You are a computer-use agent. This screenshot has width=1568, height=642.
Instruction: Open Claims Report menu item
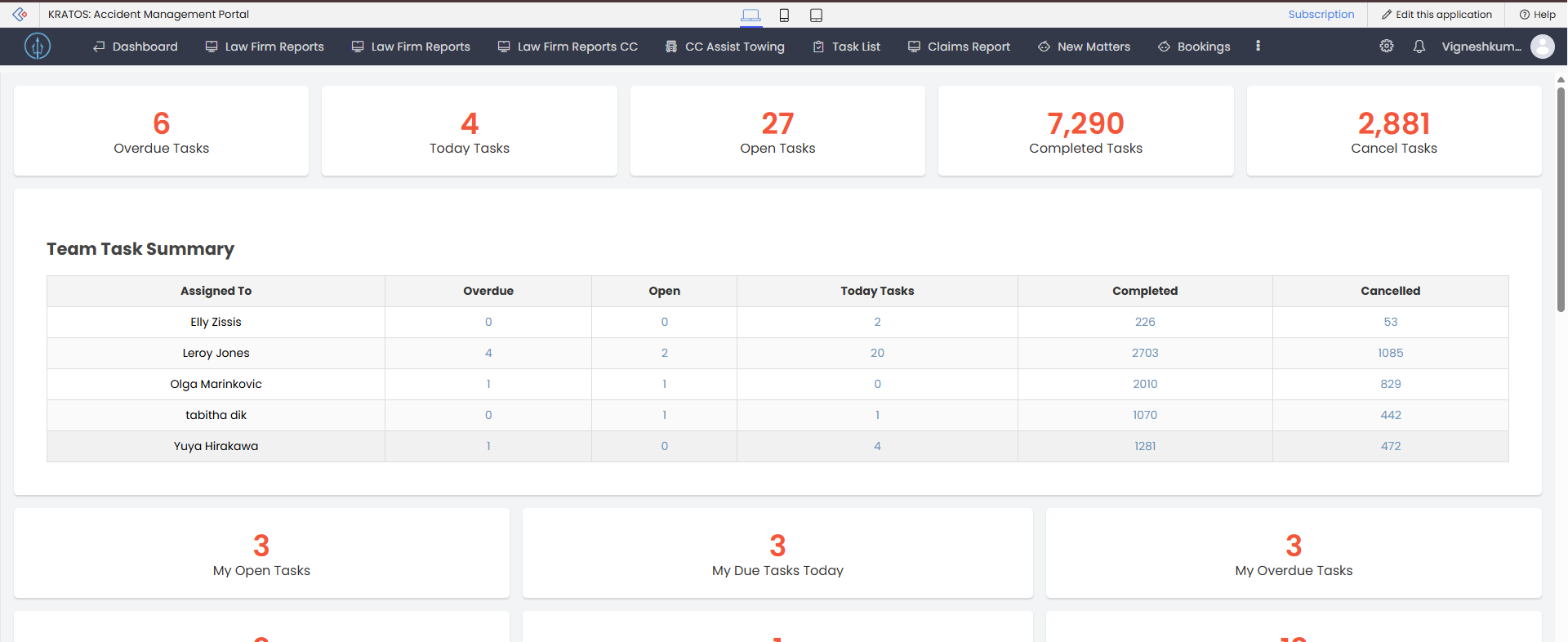(x=960, y=47)
